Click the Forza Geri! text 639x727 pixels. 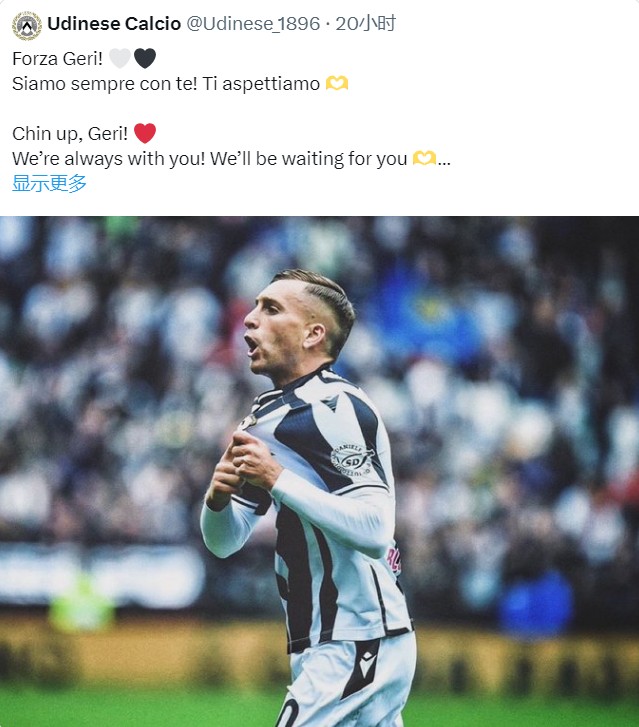coord(58,59)
